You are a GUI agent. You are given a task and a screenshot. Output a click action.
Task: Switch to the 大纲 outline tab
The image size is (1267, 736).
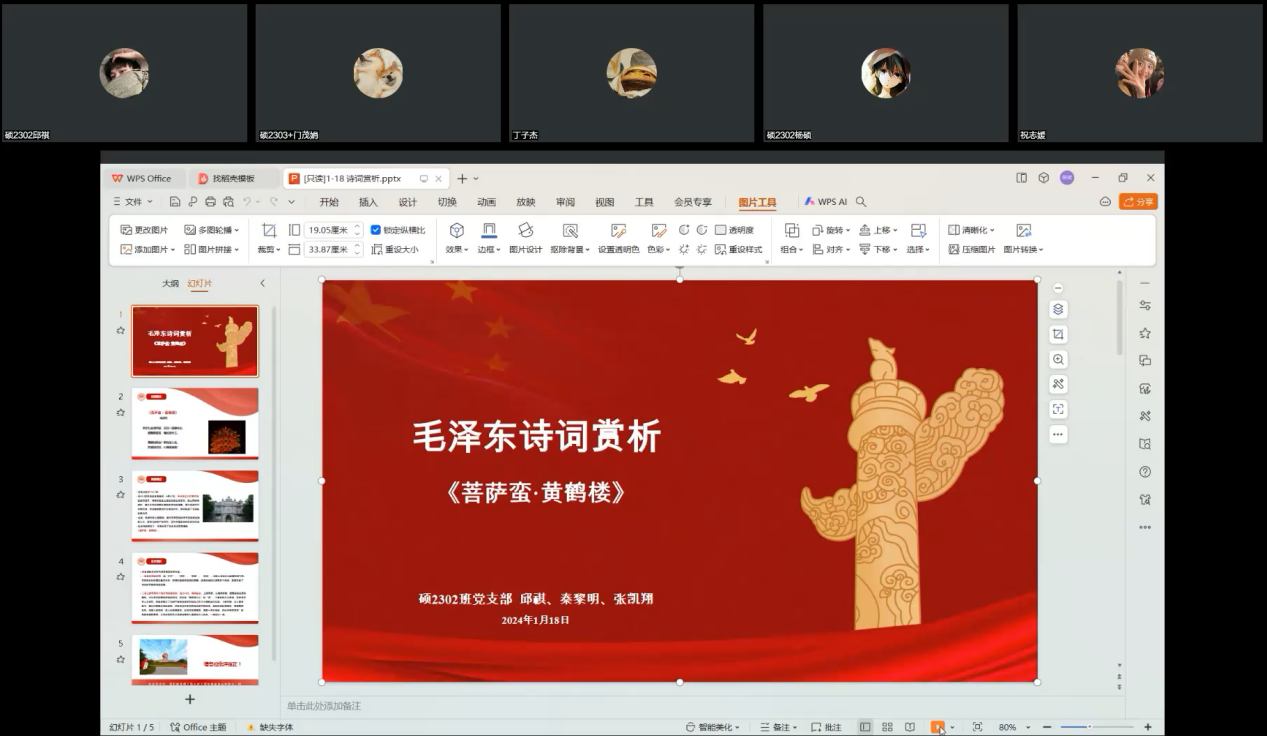171,284
